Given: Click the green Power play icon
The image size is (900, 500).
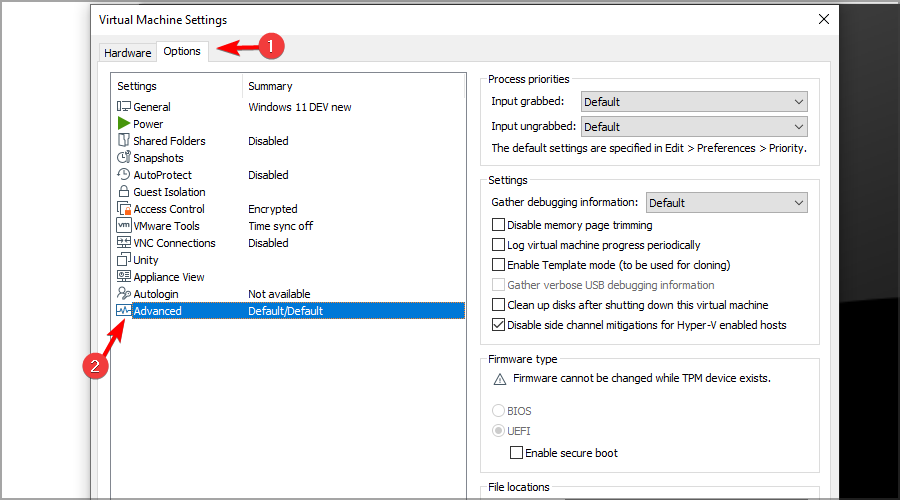Looking at the screenshot, I should pos(124,124).
